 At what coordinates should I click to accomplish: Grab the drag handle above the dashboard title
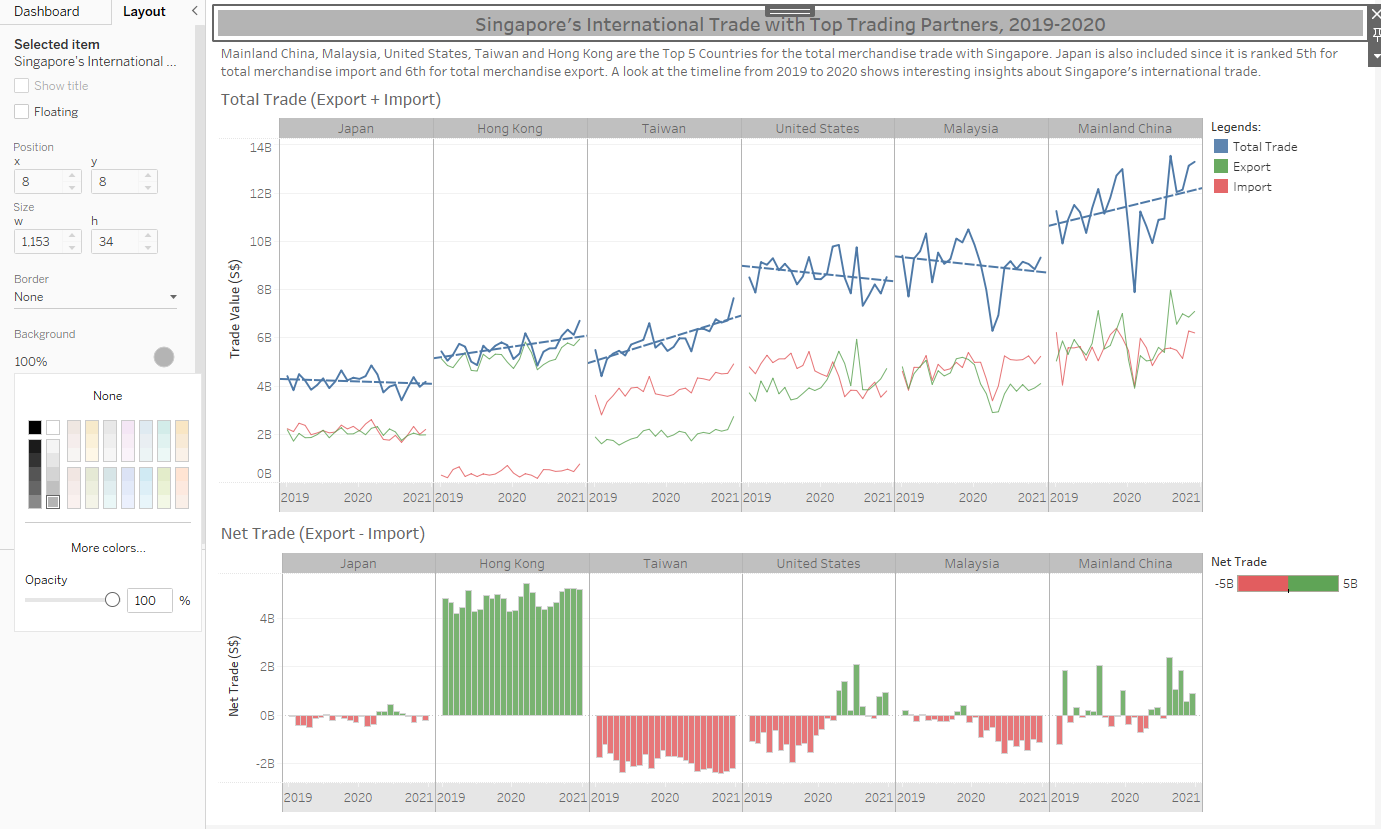pyautogui.click(x=789, y=11)
